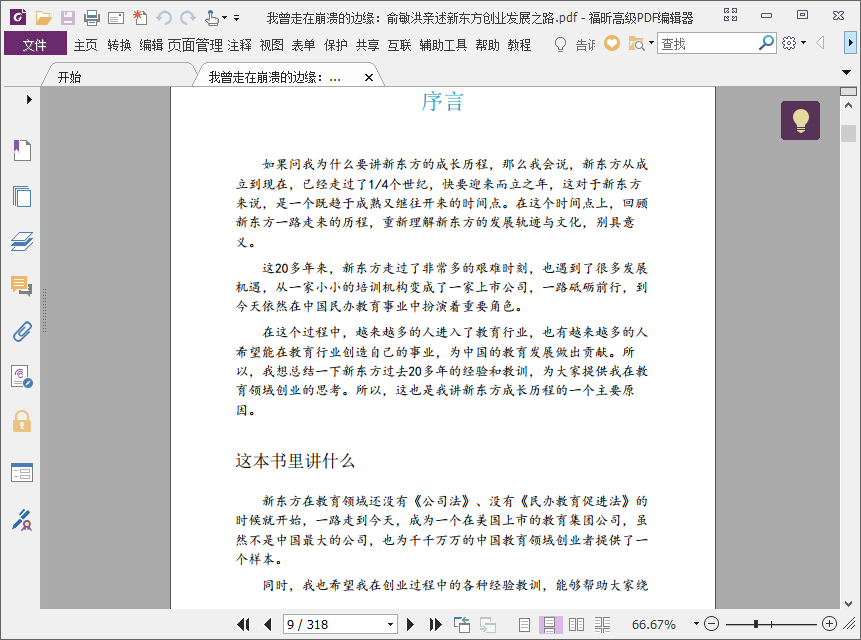This screenshot has height=640, width=861.
Task: Open the 页面管理 tab
Action: point(195,44)
